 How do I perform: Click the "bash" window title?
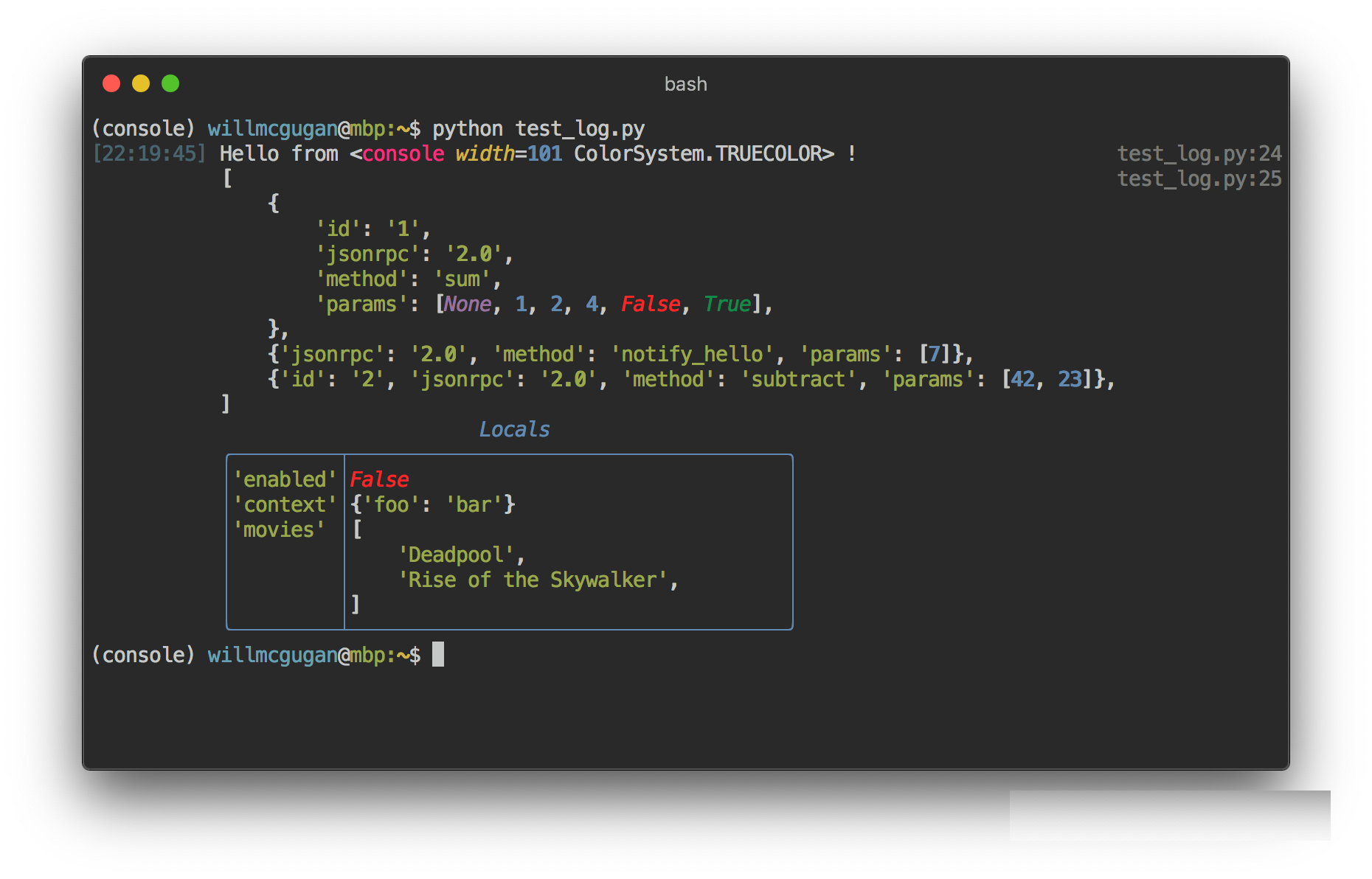click(685, 84)
